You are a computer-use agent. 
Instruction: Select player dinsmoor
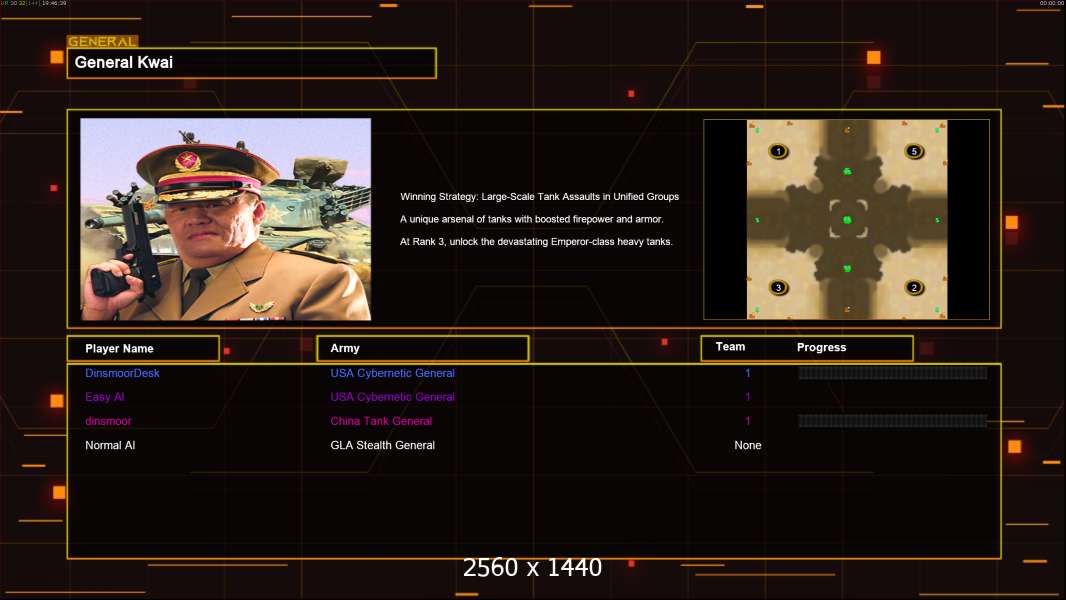pyautogui.click(x=108, y=421)
